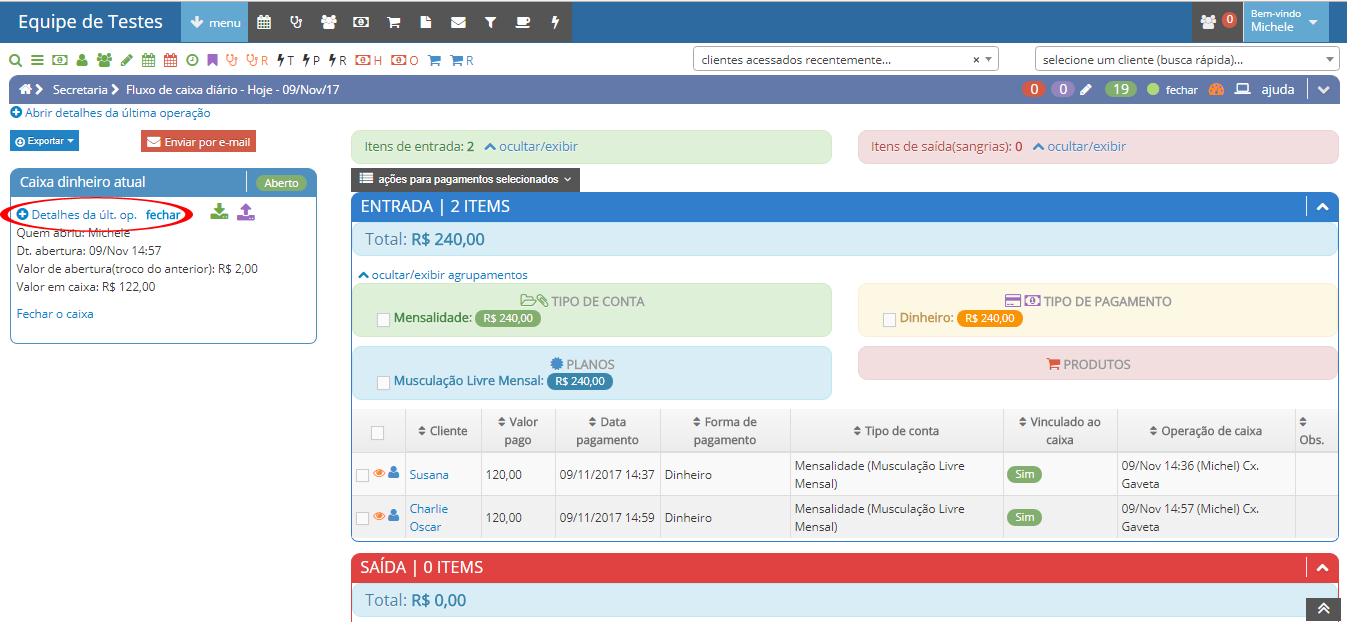Collapse the ENTRADA section with its chevron
Image resolution: width=1347 pixels, height=622 pixels.
(1322, 207)
